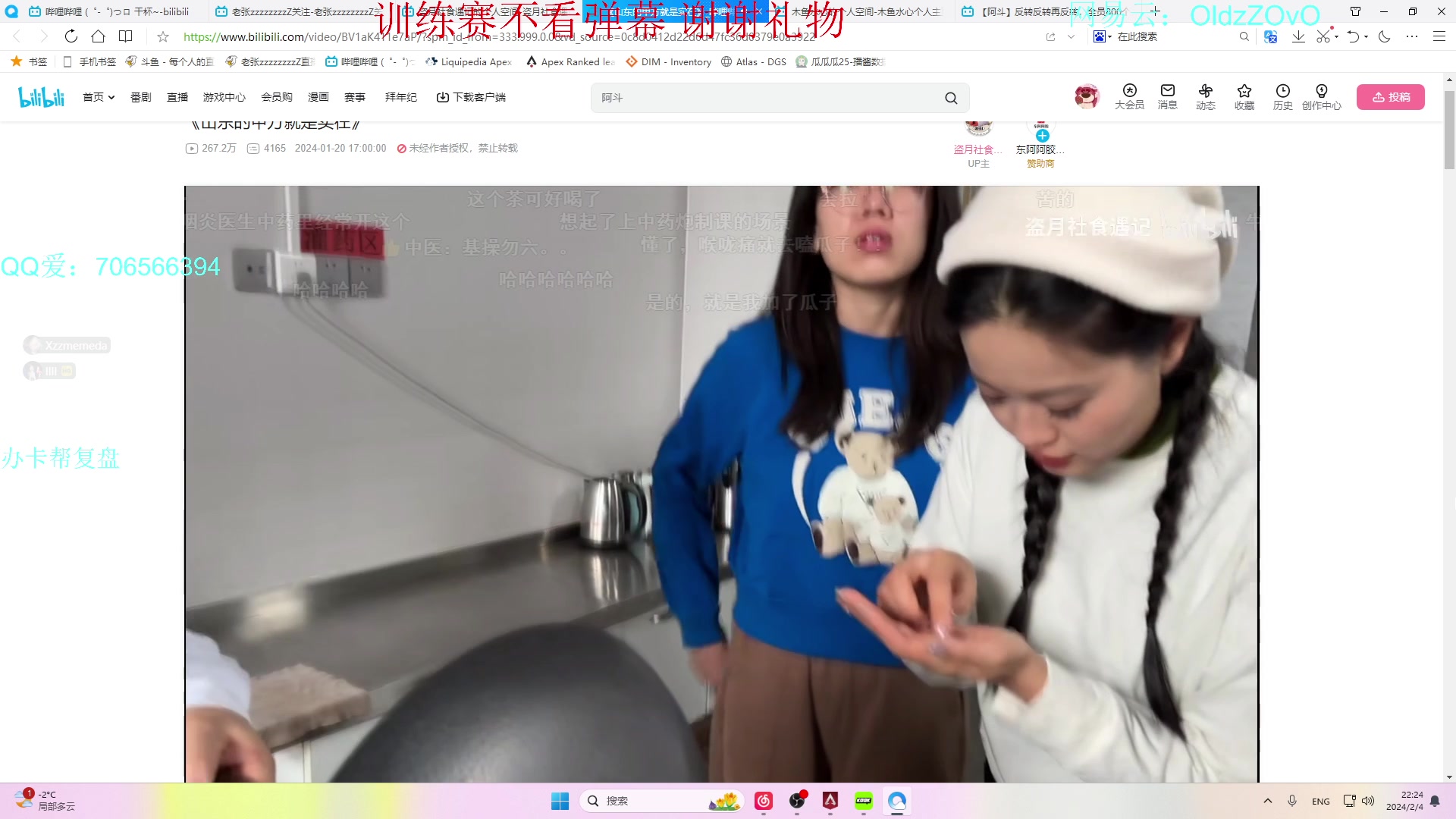Open NetEase Cloud Music taskbar icon
The image size is (1456, 819).
(x=764, y=801)
